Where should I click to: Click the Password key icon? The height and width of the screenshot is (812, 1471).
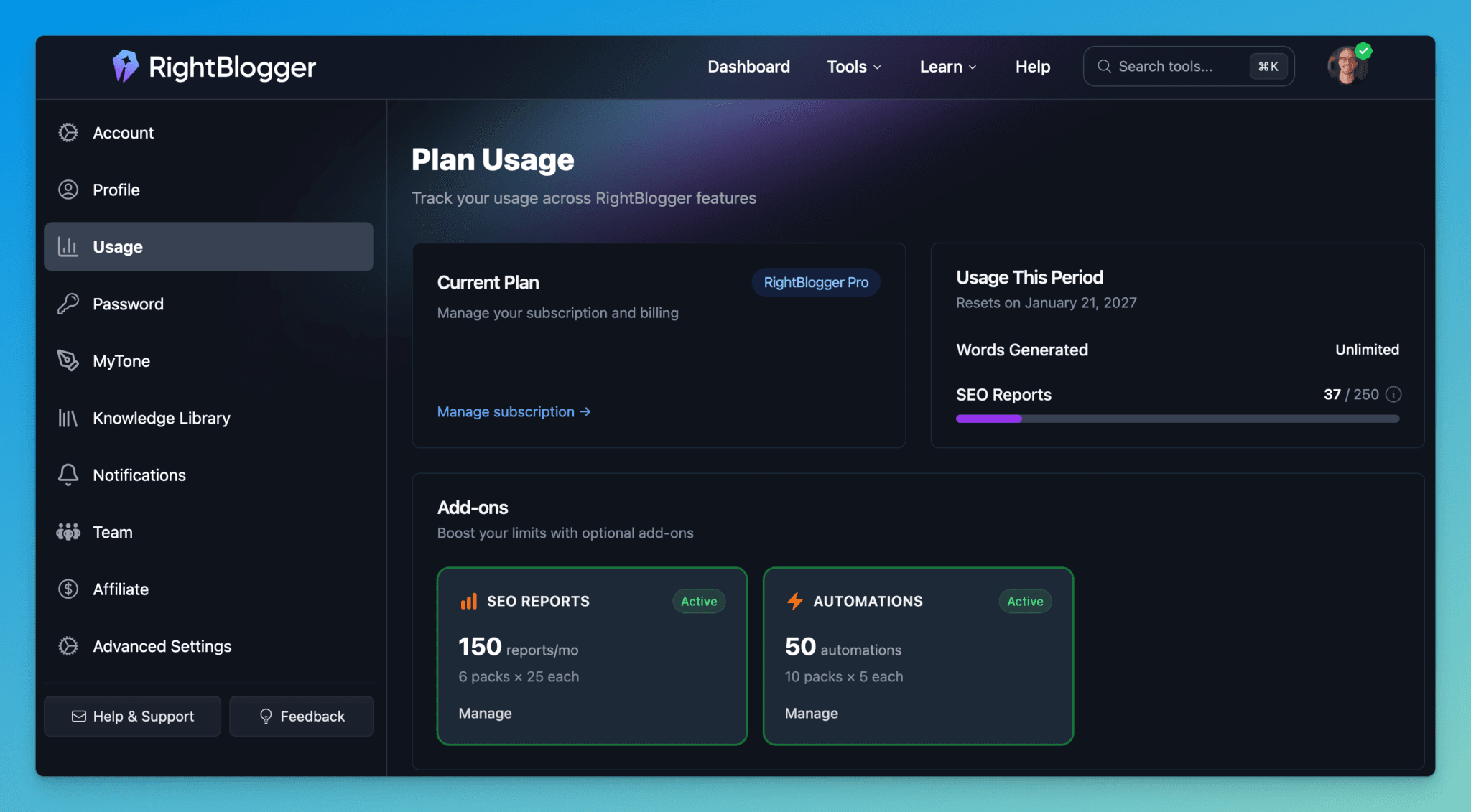pos(68,304)
